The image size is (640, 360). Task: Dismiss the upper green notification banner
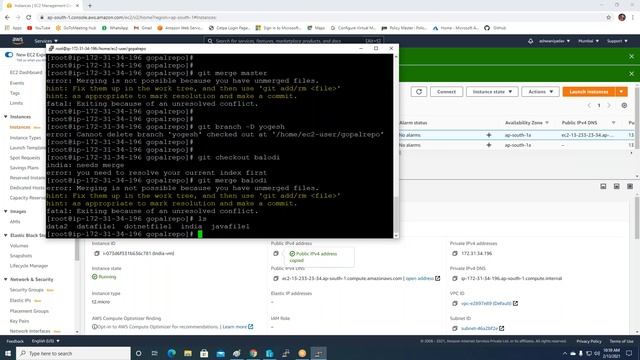click(x=631, y=56)
